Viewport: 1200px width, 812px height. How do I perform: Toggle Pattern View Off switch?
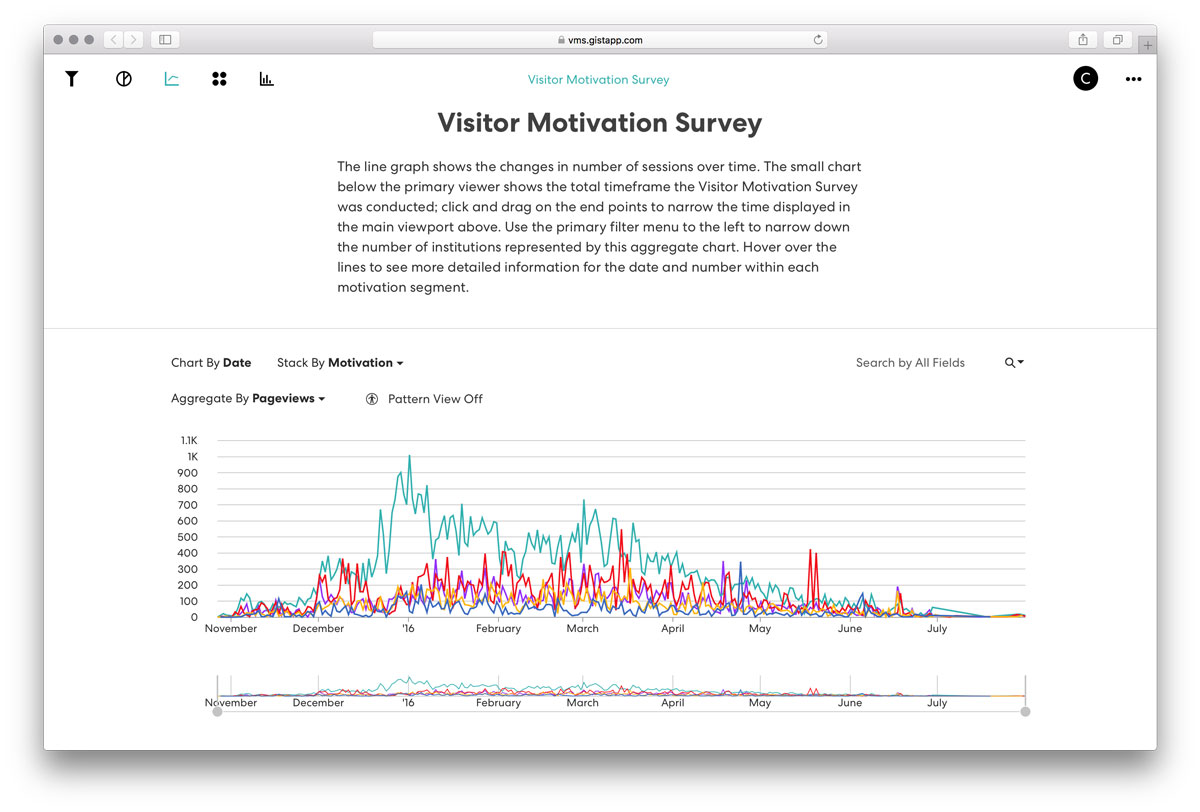tap(425, 399)
